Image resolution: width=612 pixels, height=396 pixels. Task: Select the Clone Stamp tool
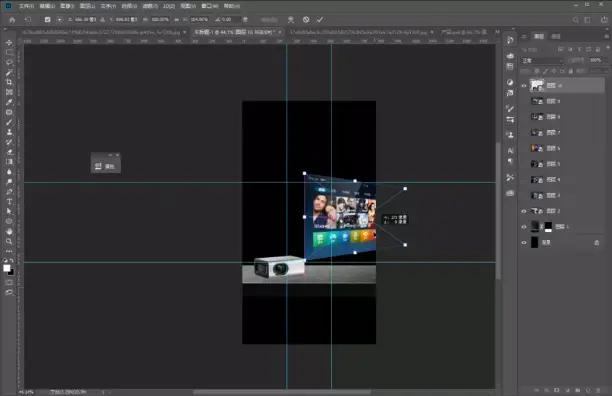coord(9,132)
